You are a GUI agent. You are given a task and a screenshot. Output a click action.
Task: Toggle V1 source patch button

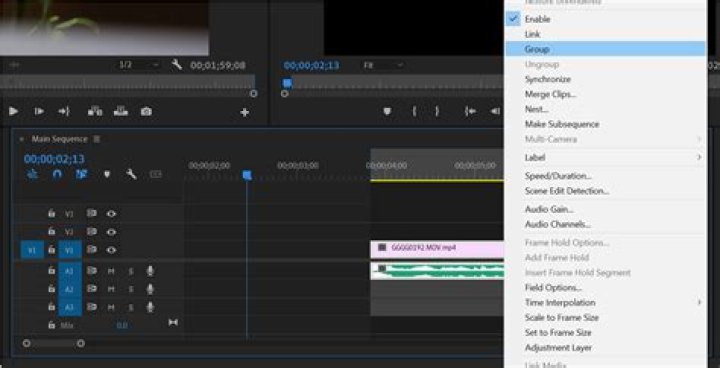(32, 250)
